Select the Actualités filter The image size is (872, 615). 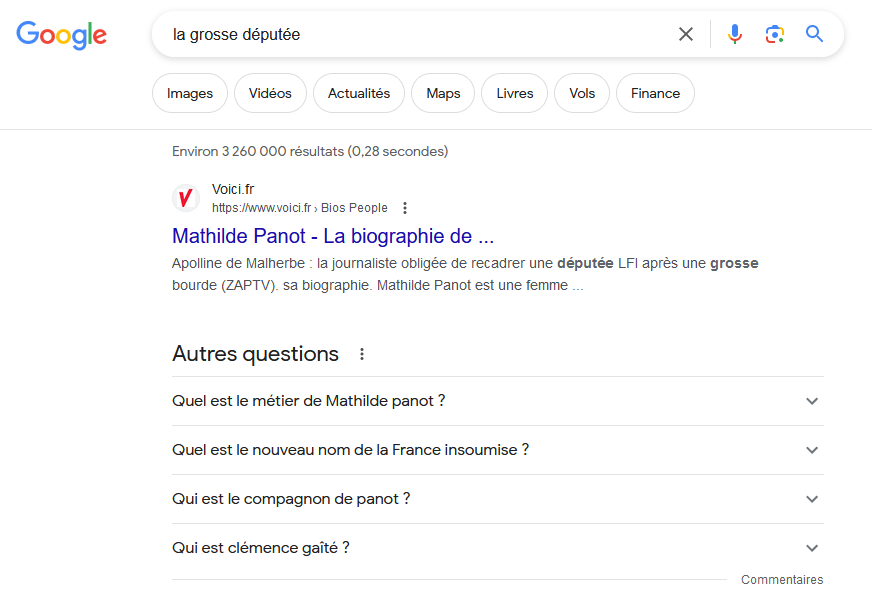pos(359,93)
